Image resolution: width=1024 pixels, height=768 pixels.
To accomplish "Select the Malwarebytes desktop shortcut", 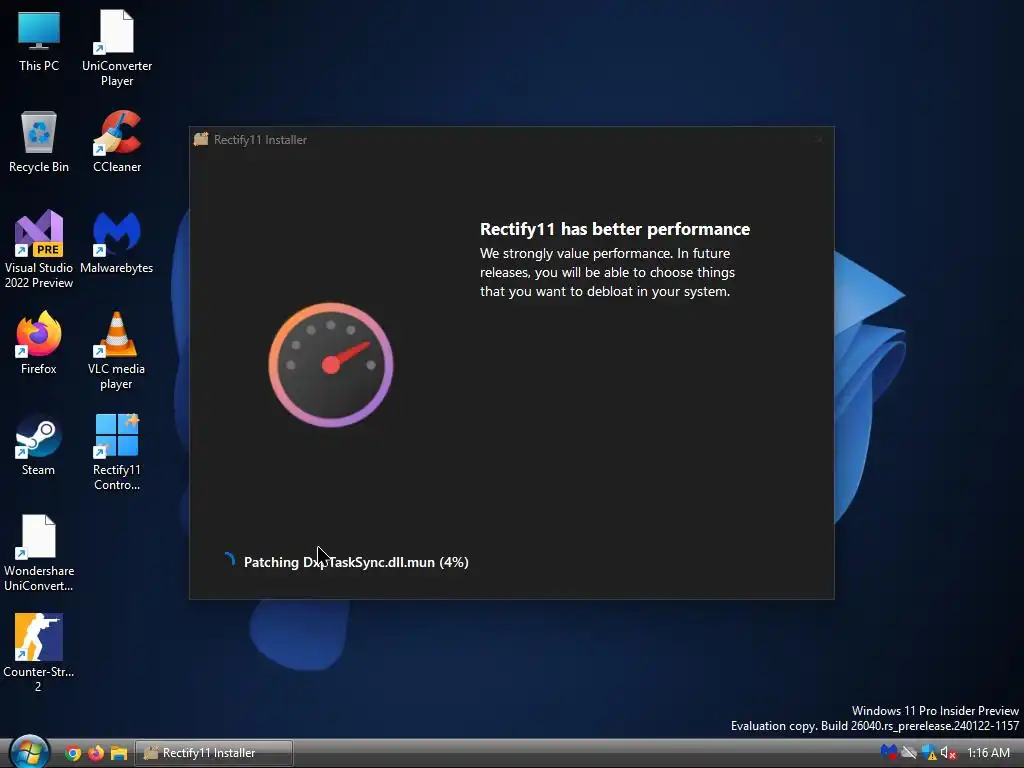I will pos(117,242).
